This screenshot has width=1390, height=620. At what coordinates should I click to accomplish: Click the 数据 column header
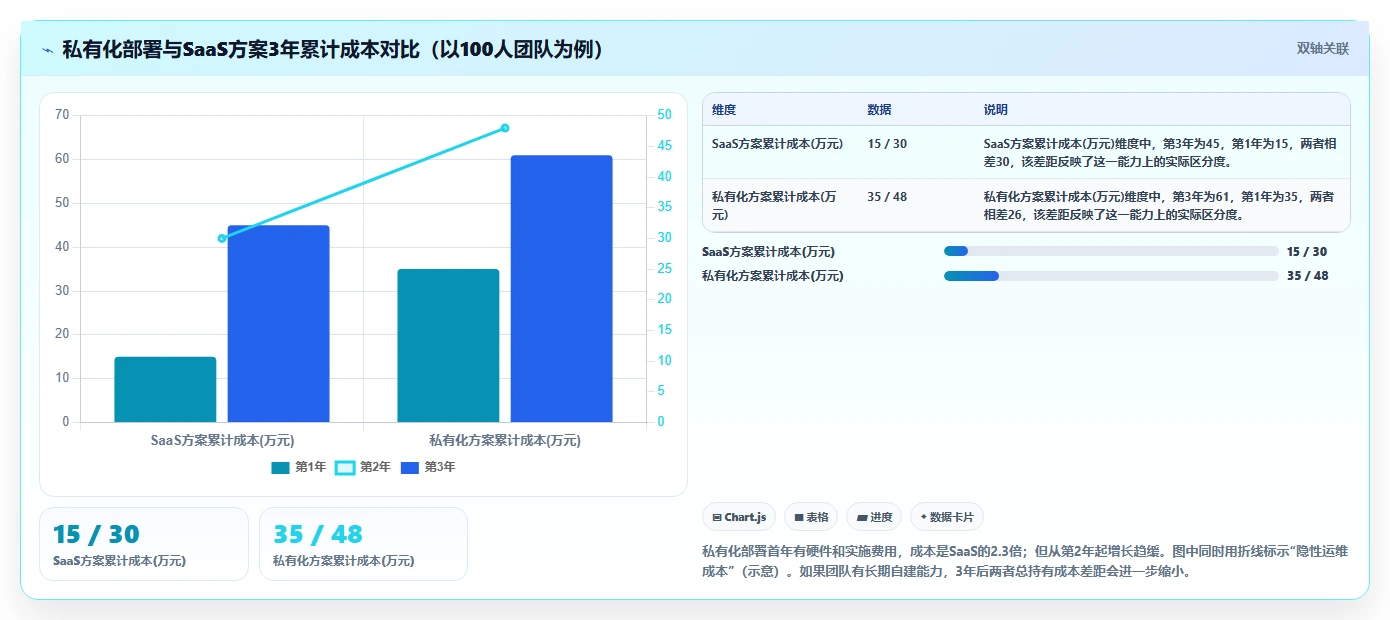[880, 109]
